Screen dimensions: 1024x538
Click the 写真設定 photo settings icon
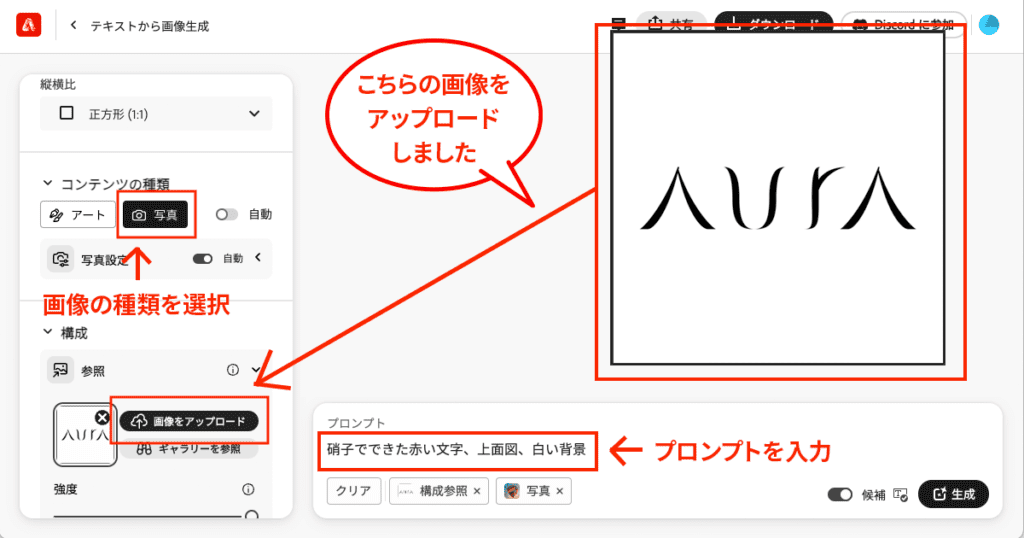coord(59,259)
